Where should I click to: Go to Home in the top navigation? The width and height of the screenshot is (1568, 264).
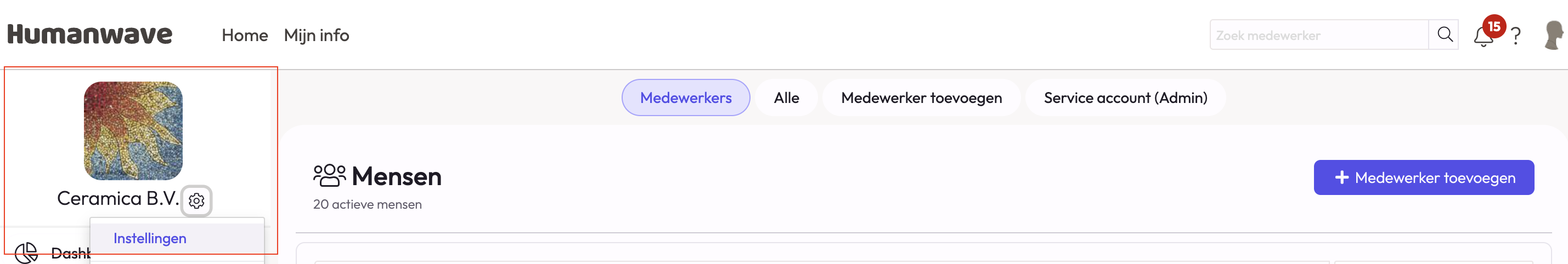(x=245, y=35)
